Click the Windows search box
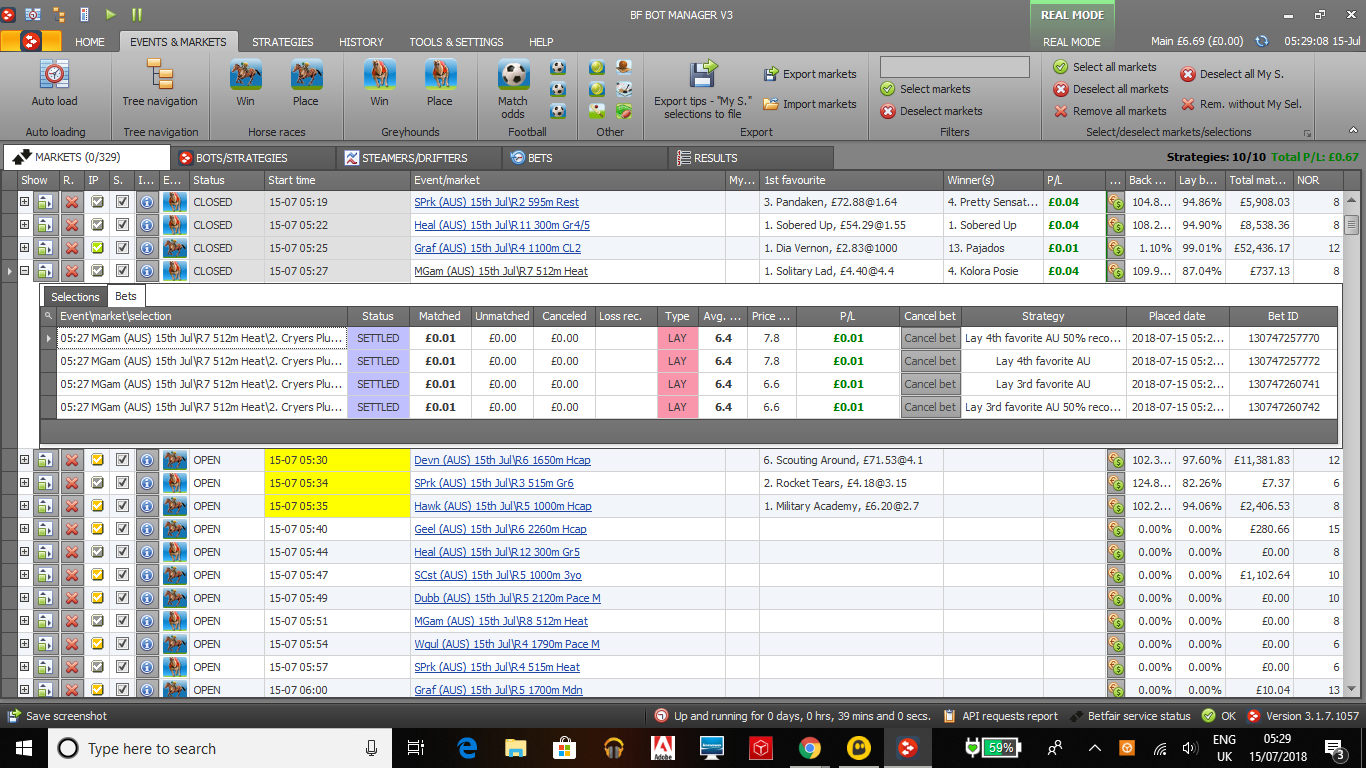The image size is (1366, 768). pos(220,748)
